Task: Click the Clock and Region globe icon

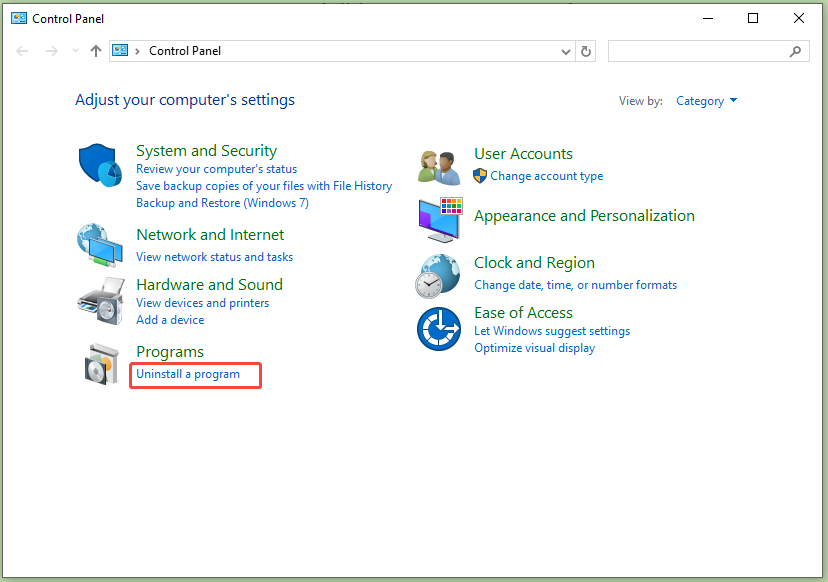Action: (x=438, y=275)
